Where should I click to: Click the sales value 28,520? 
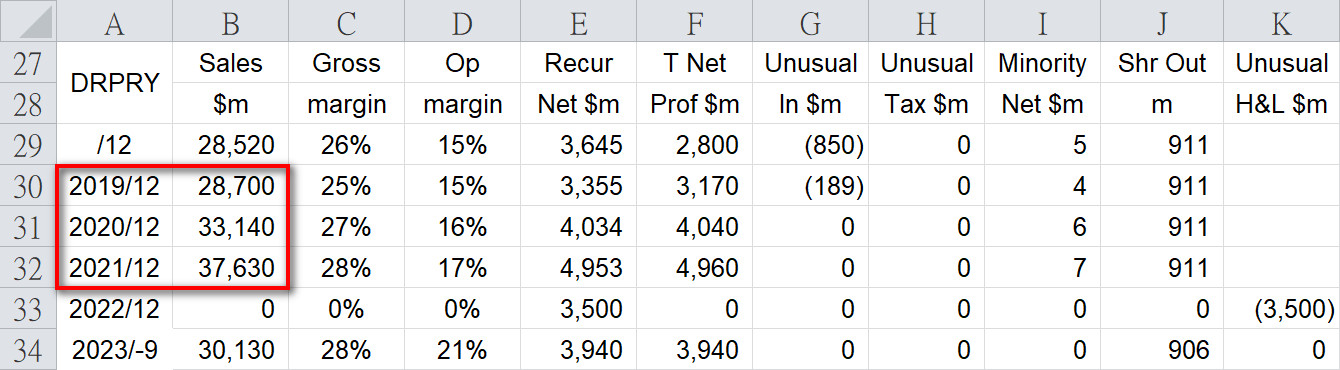click(230, 144)
